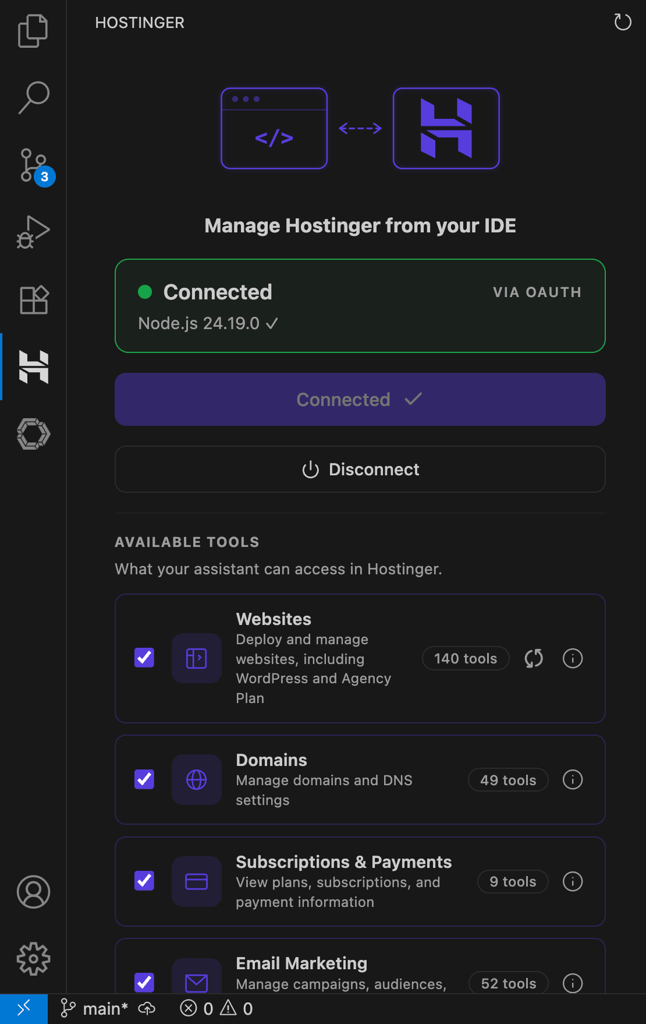Click the 'Websites' card title
Viewport: 646px width, 1024px height.
pos(273,619)
